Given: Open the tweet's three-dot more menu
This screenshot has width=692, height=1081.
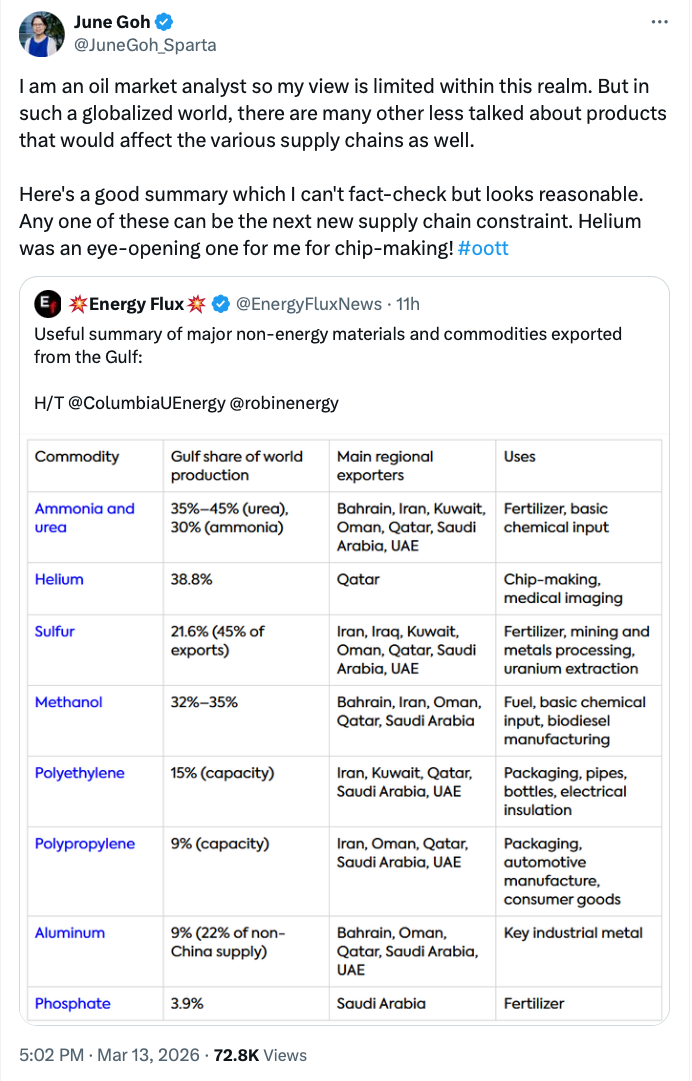Looking at the screenshot, I should coord(659,22).
